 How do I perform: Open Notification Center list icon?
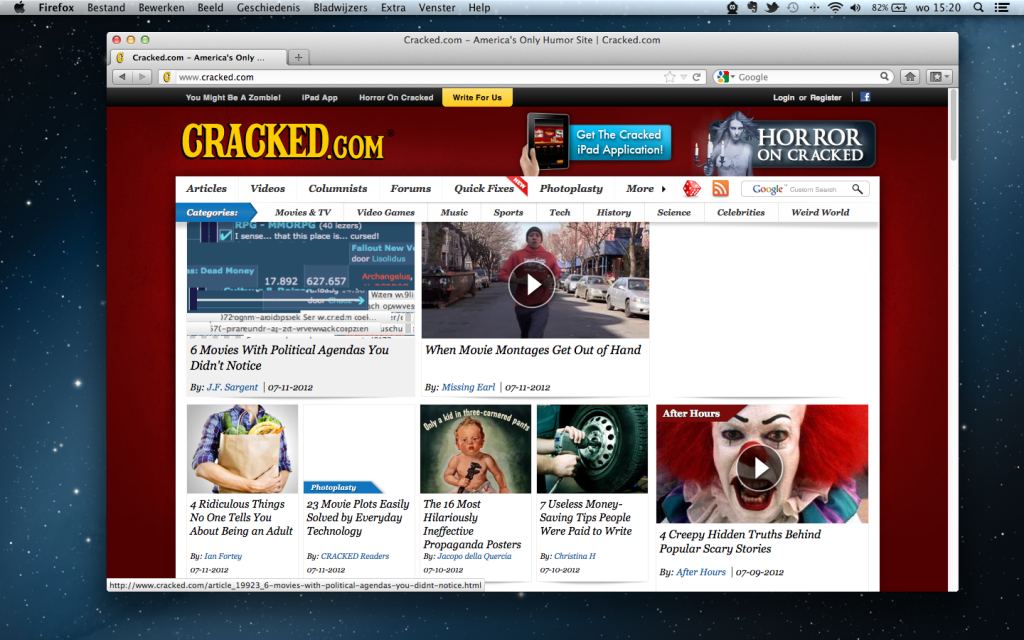pos(1002,8)
